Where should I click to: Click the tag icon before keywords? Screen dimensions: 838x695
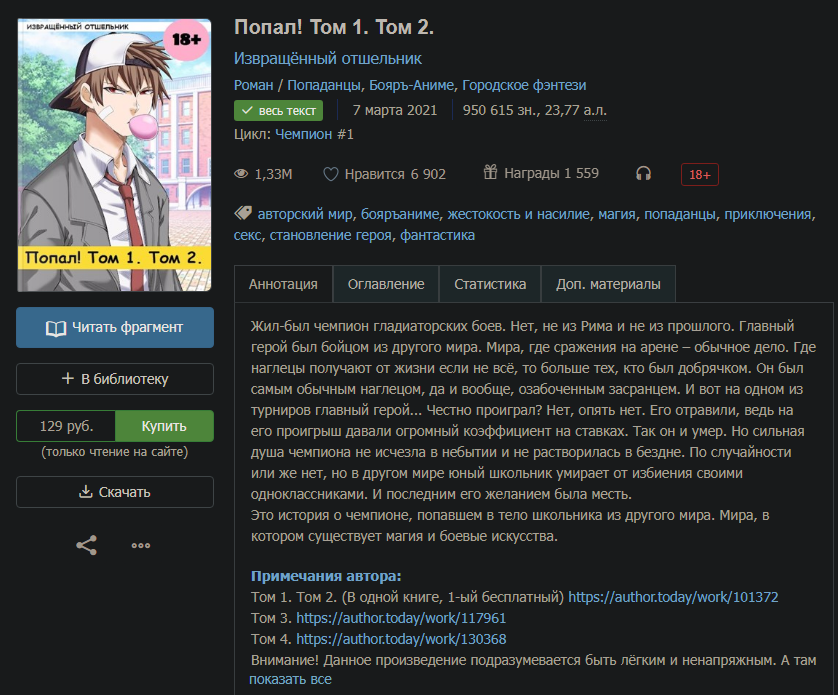(243, 213)
